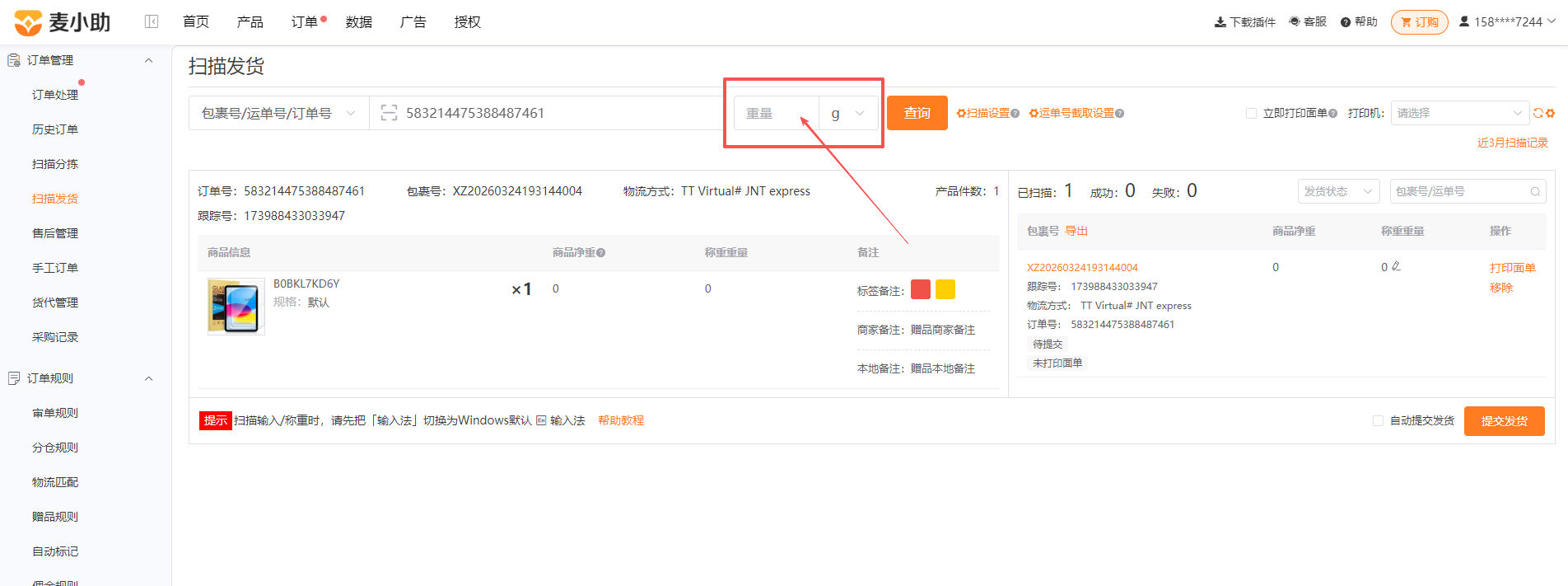Click the 提交发货 button
Viewport: 1568px width, 586px height.
1505,421
